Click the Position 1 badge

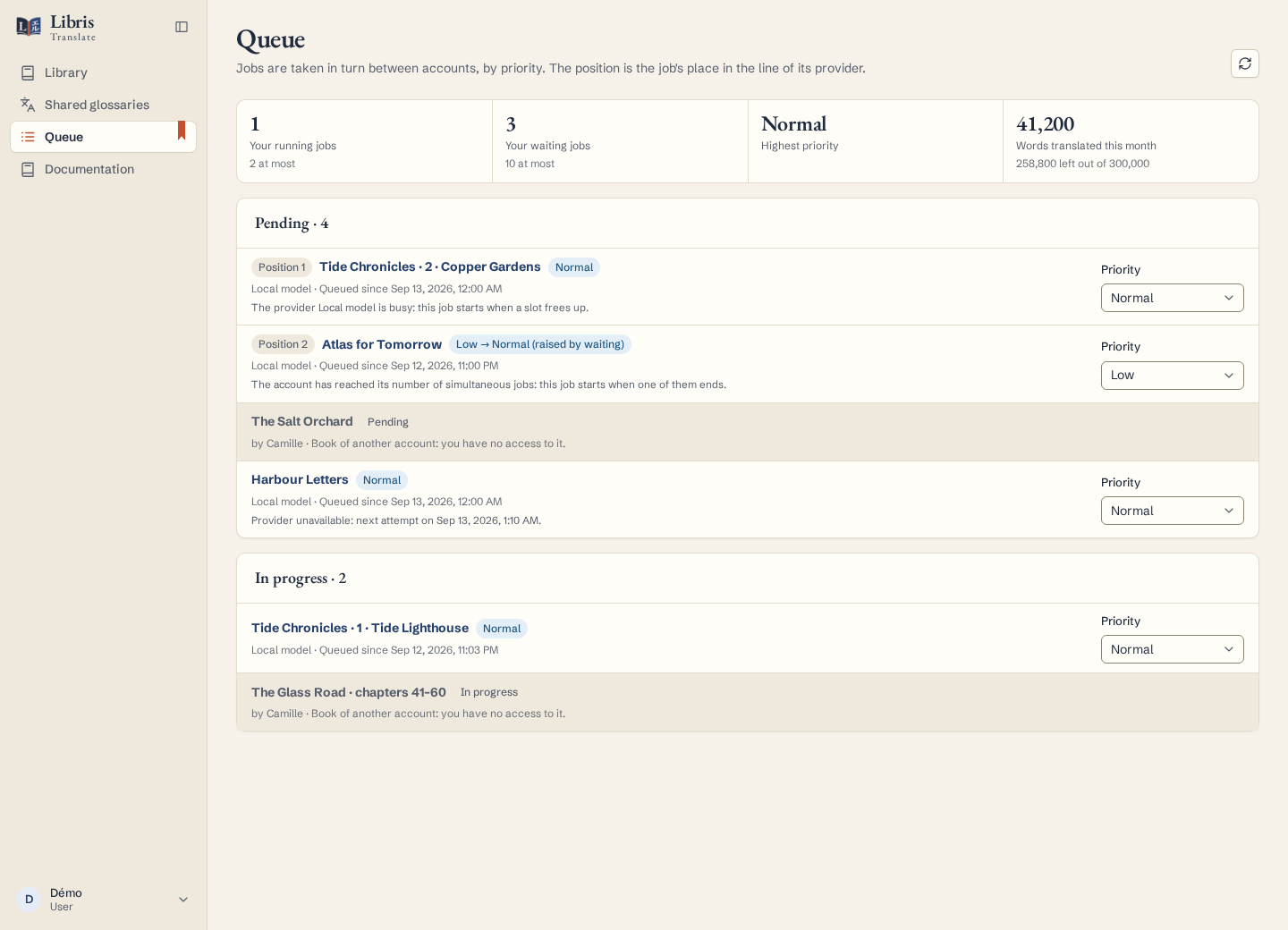point(282,267)
